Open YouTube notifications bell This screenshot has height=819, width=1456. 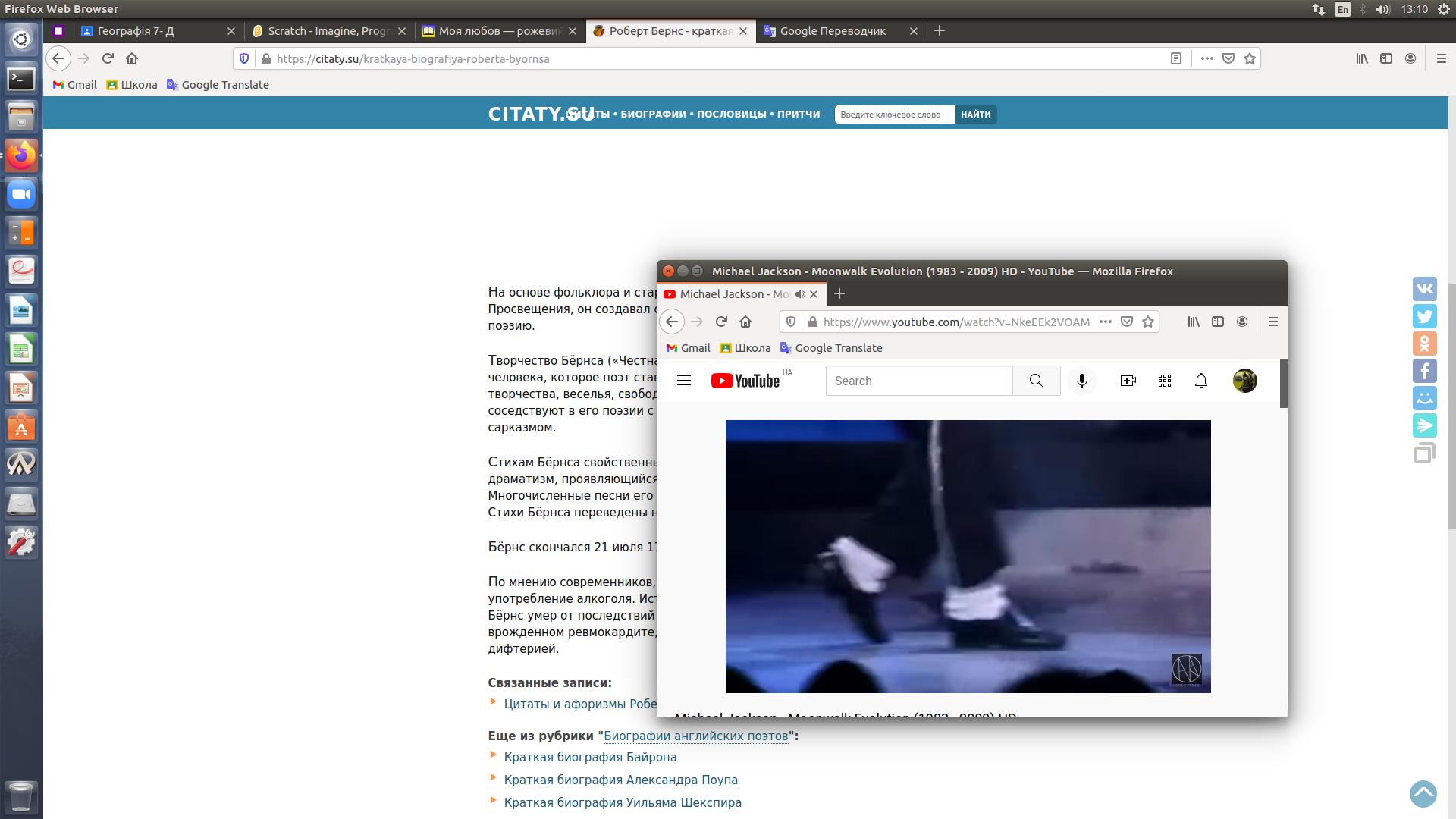pos(1201,381)
